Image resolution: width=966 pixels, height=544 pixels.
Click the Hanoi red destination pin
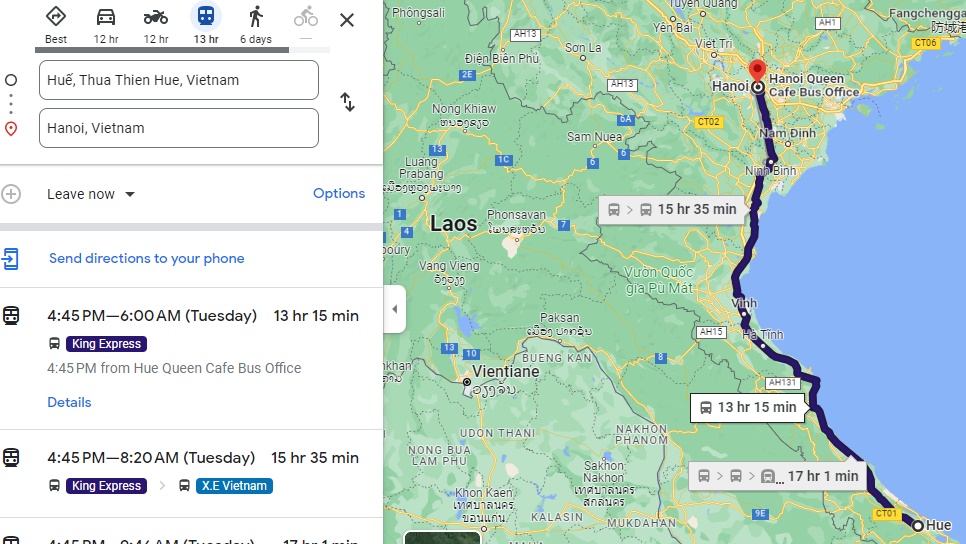757,71
